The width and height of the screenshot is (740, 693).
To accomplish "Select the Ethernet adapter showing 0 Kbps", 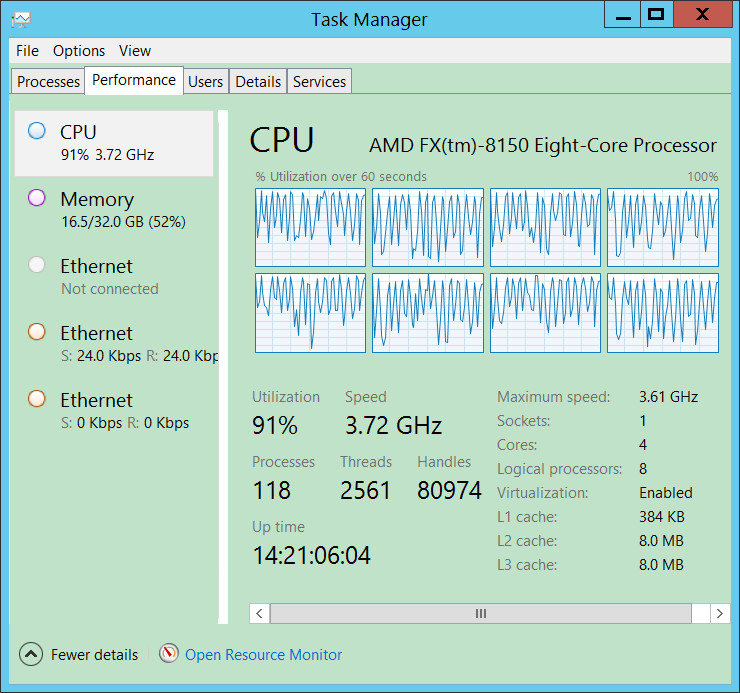I will [x=115, y=409].
